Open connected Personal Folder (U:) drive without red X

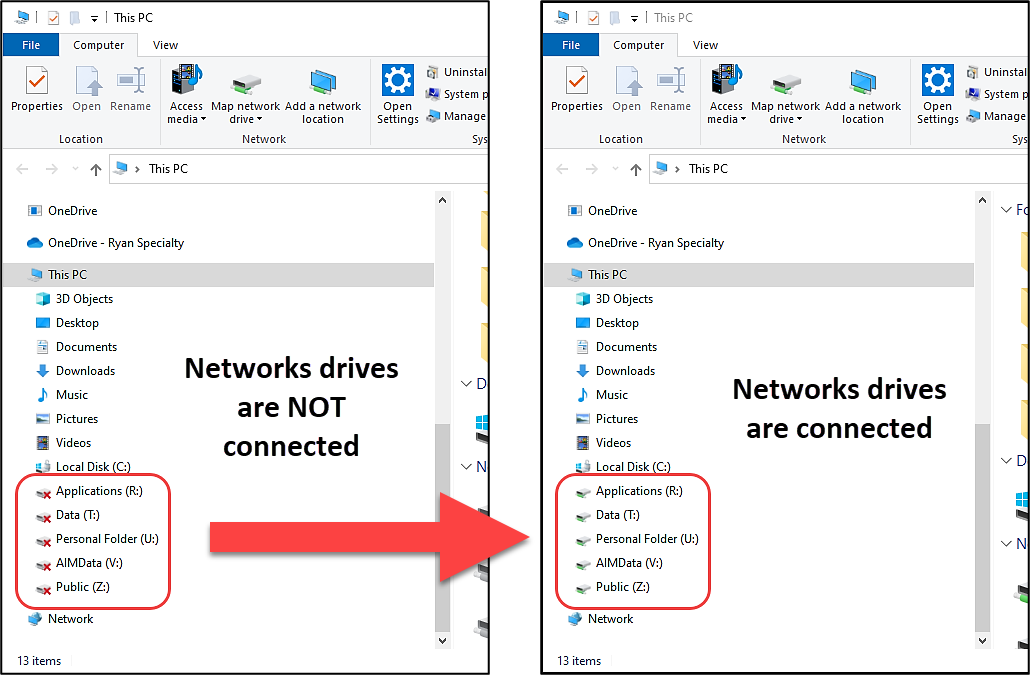point(637,539)
